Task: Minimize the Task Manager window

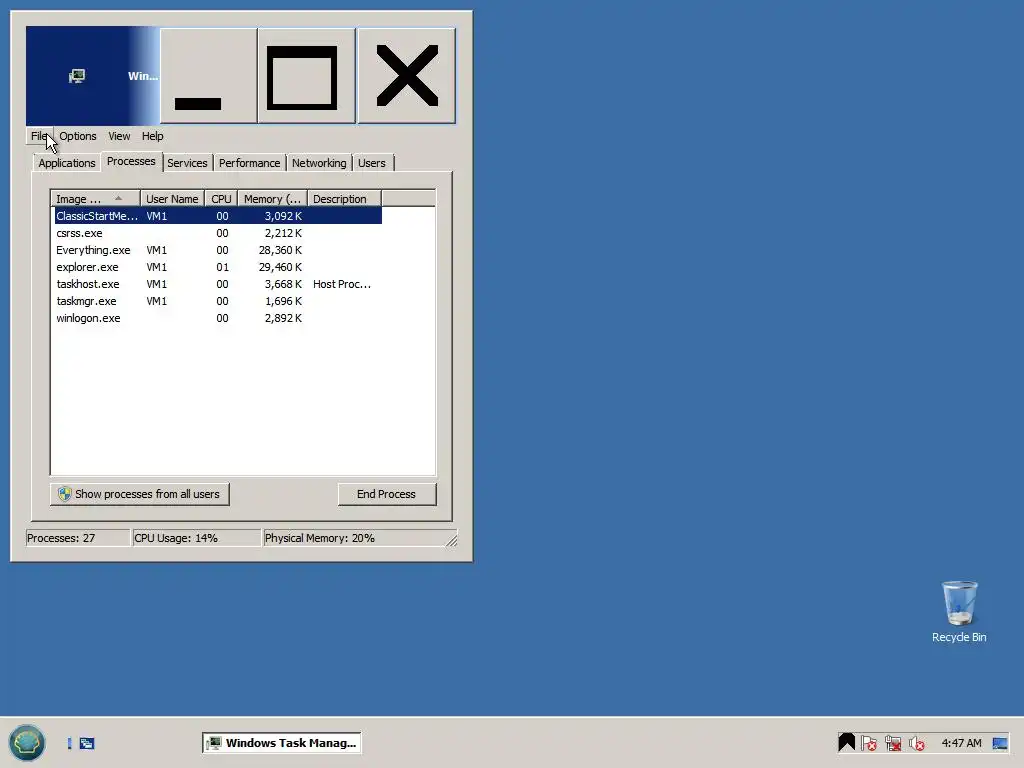Action: coord(208,76)
